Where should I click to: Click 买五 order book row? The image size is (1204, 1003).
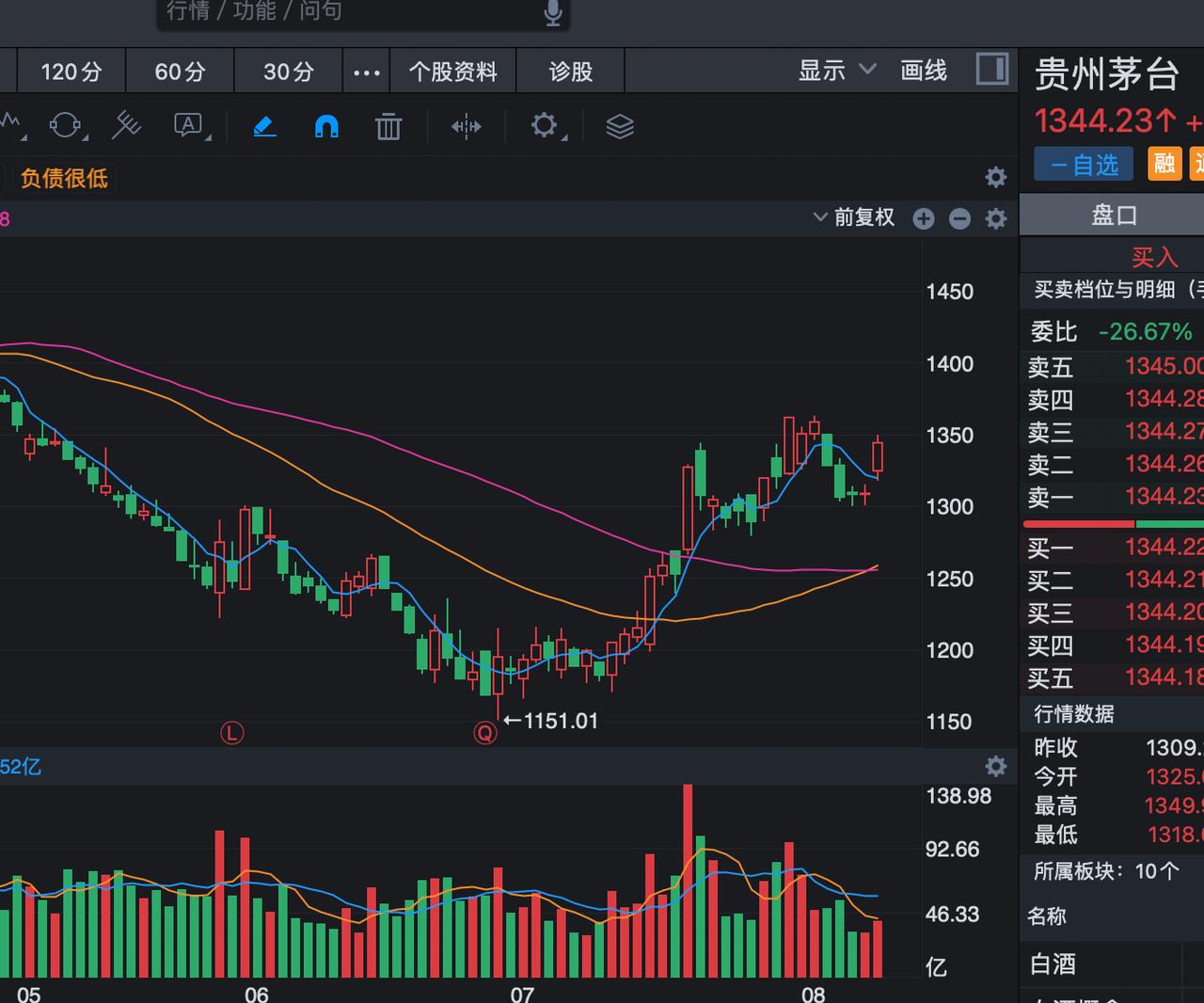(1113, 677)
